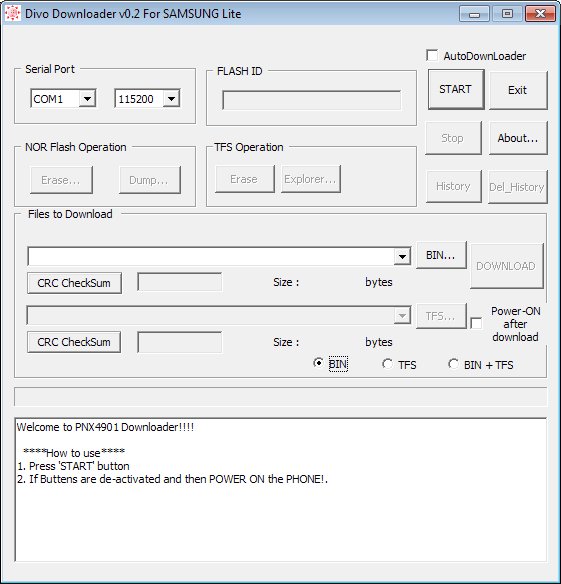561x584 pixels.
Task: Click the '****How to use****' log line
Action: point(74,453)
